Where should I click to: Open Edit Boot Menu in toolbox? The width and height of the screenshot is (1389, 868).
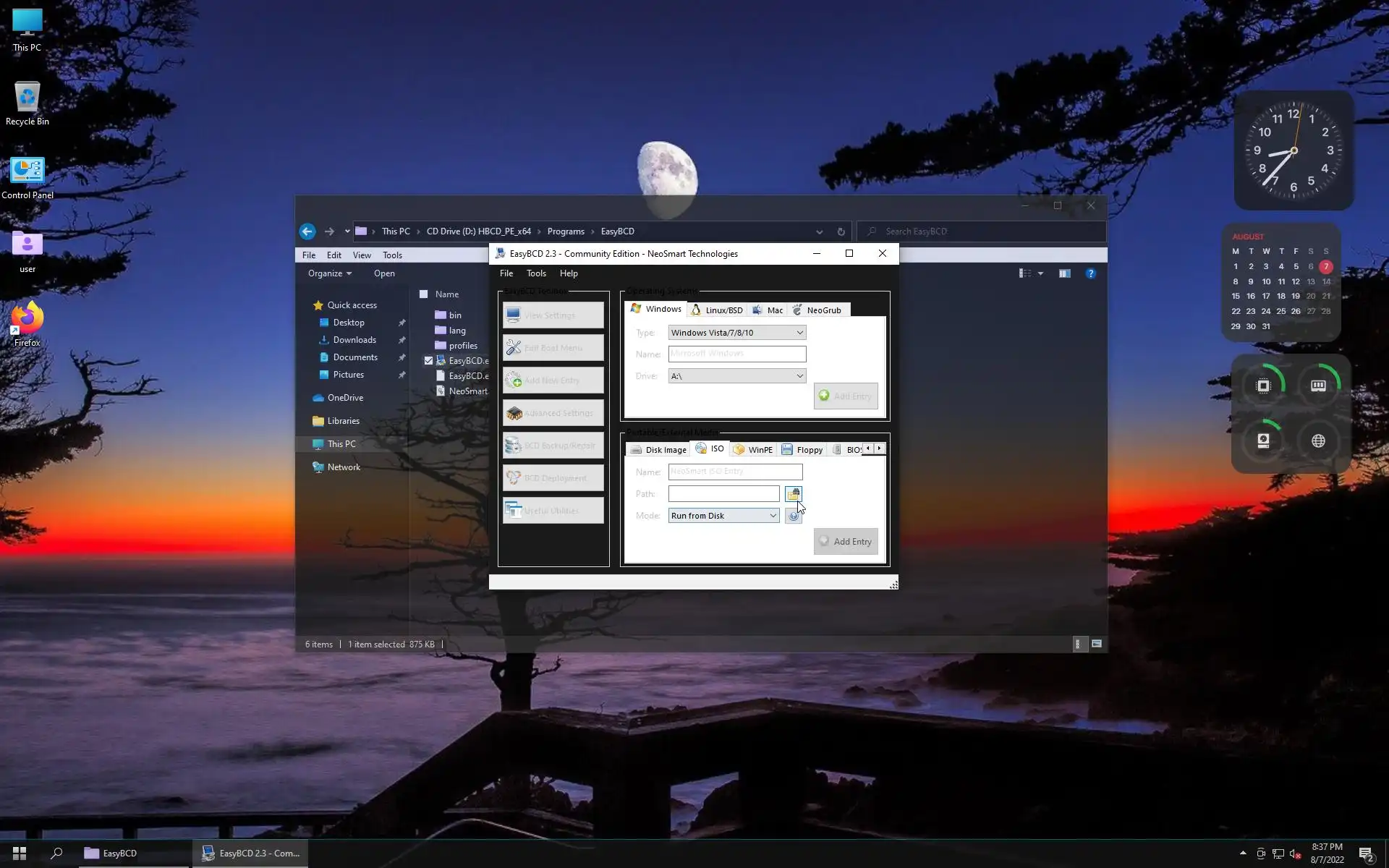553,348
